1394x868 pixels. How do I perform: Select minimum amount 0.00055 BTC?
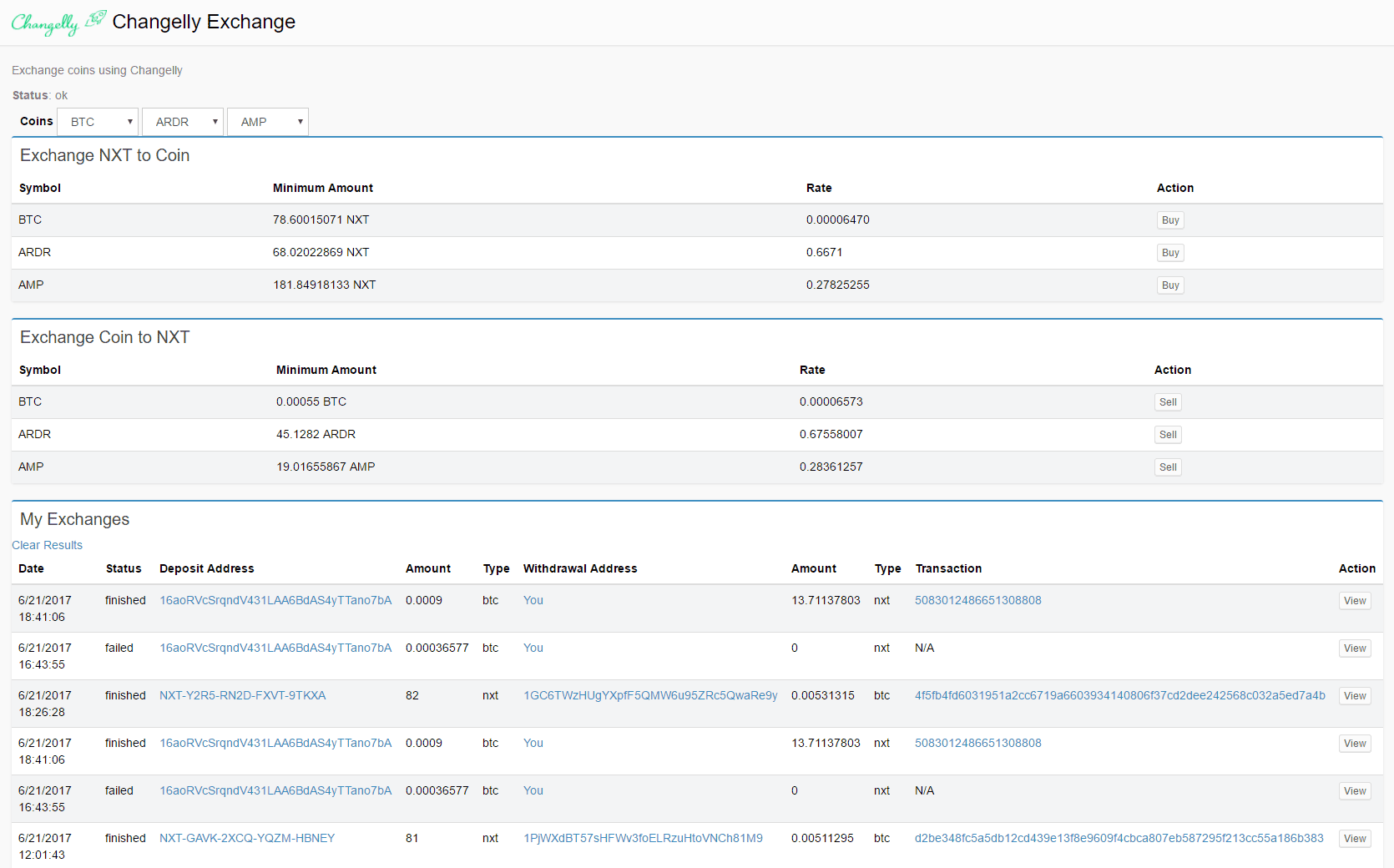pyautogui.click(x=311, y=401)
